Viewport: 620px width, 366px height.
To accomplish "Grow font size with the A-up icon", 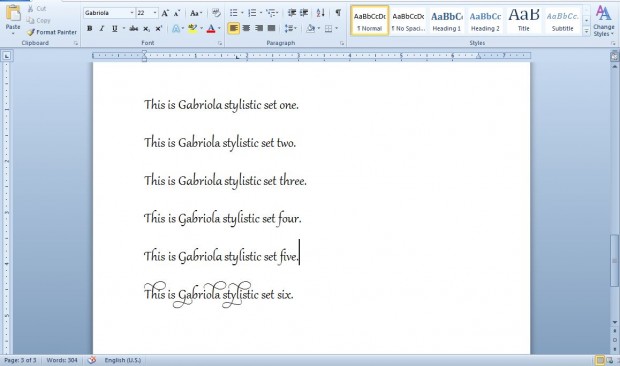I will point(165,13).
